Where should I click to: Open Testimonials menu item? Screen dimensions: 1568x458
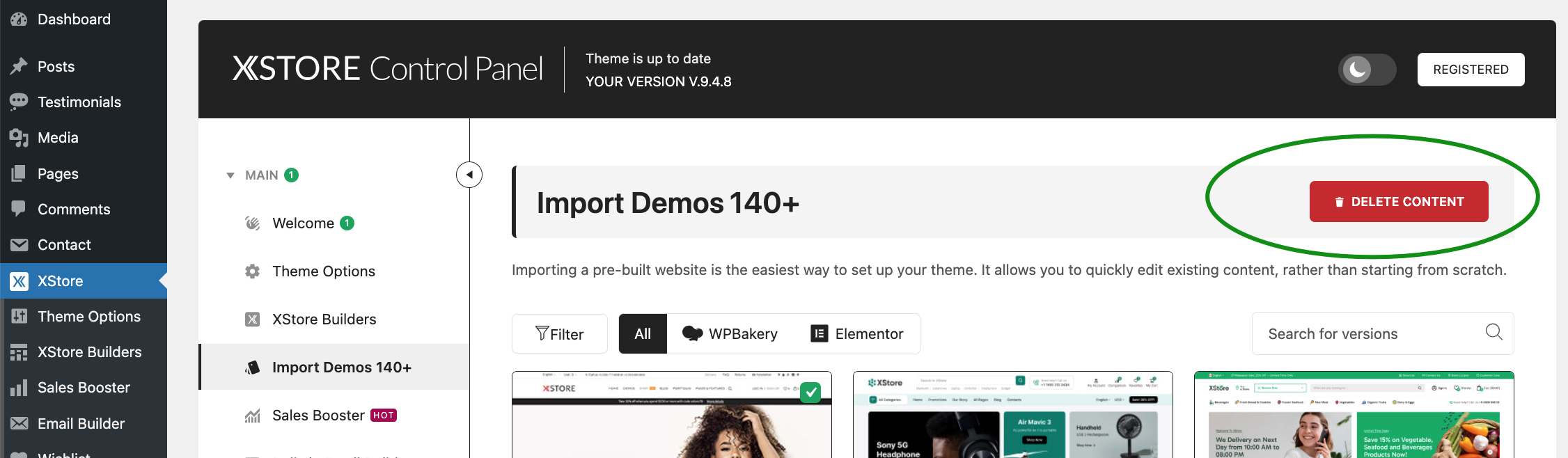point(84,102)
